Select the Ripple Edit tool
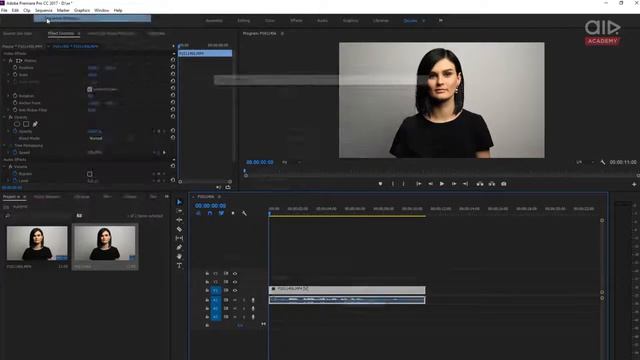 point(179,220)
